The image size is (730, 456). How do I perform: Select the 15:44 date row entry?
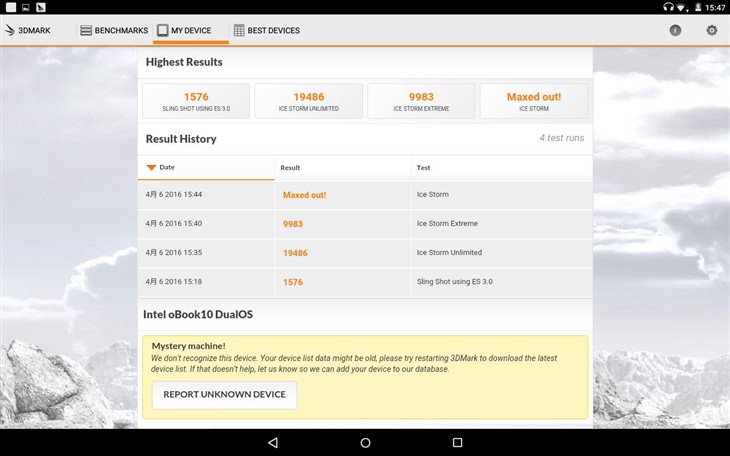click(x=174, y=195)
